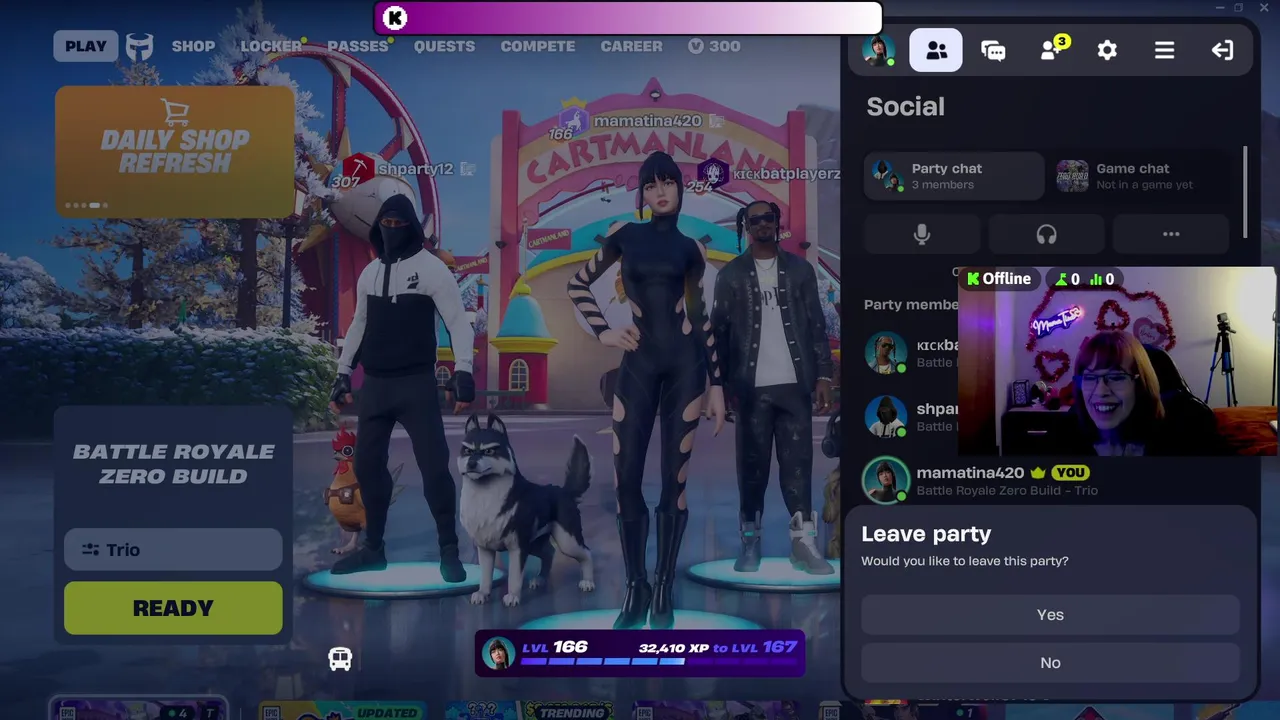This screenshot has width=1280, height=720.
Task: Click the helmet icon next to PLAY
Action: 140,47
